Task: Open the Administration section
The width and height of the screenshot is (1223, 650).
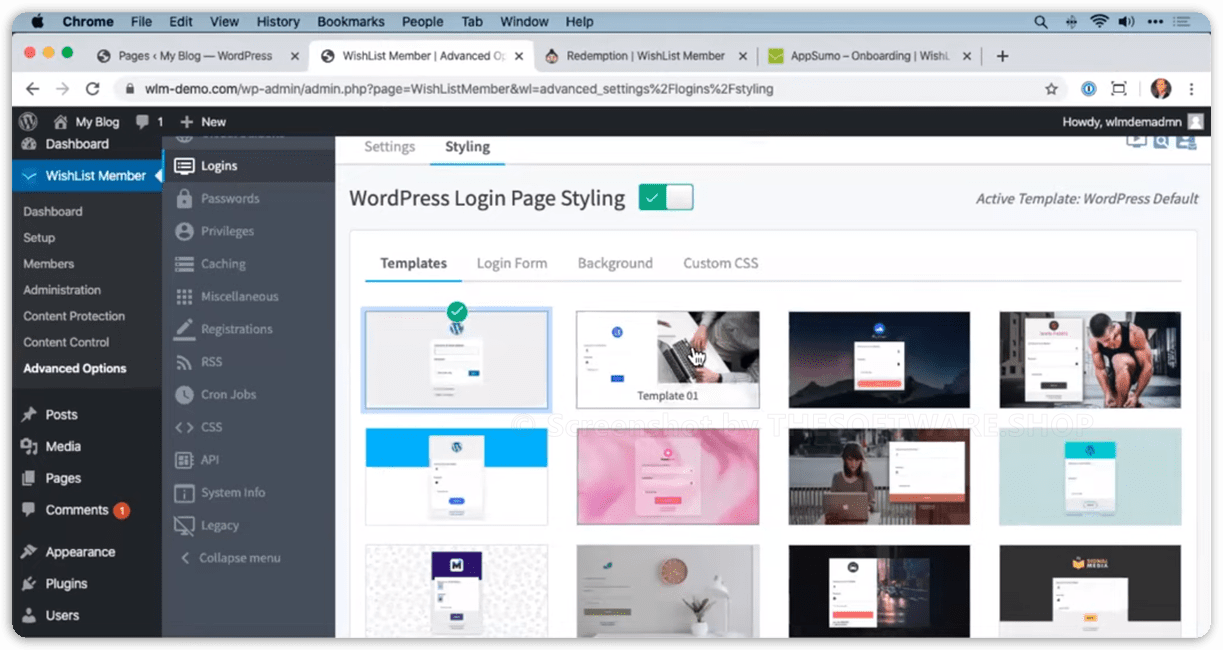Action: (x=62, y=290)
